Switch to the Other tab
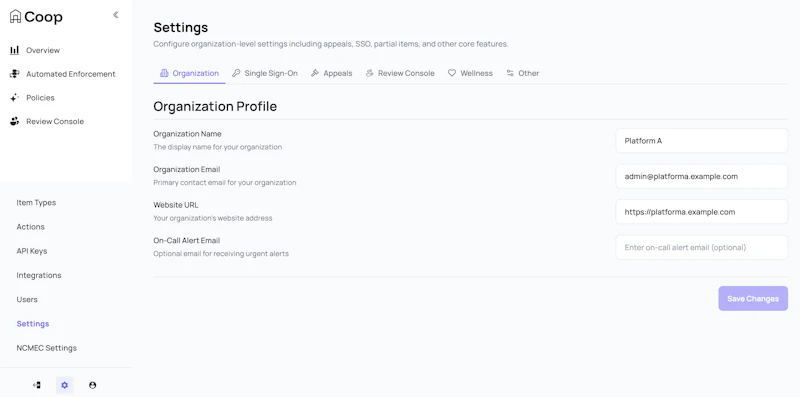Screen dimensions: 800x397 pyautogui.click(x=522, y=73)
